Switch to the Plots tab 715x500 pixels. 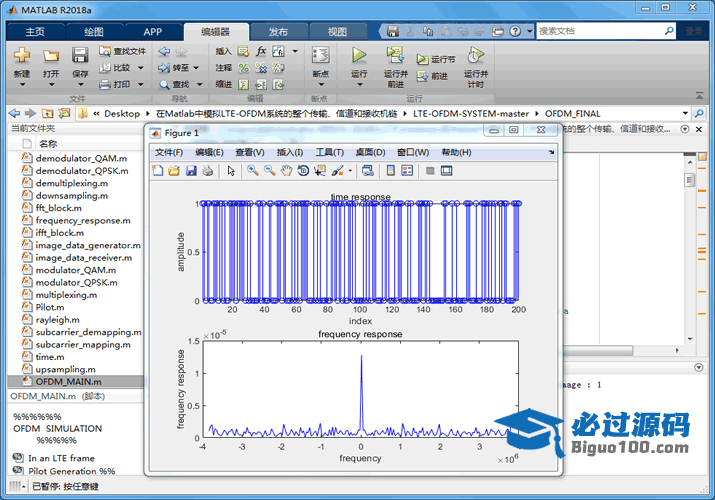pos(94,31)
